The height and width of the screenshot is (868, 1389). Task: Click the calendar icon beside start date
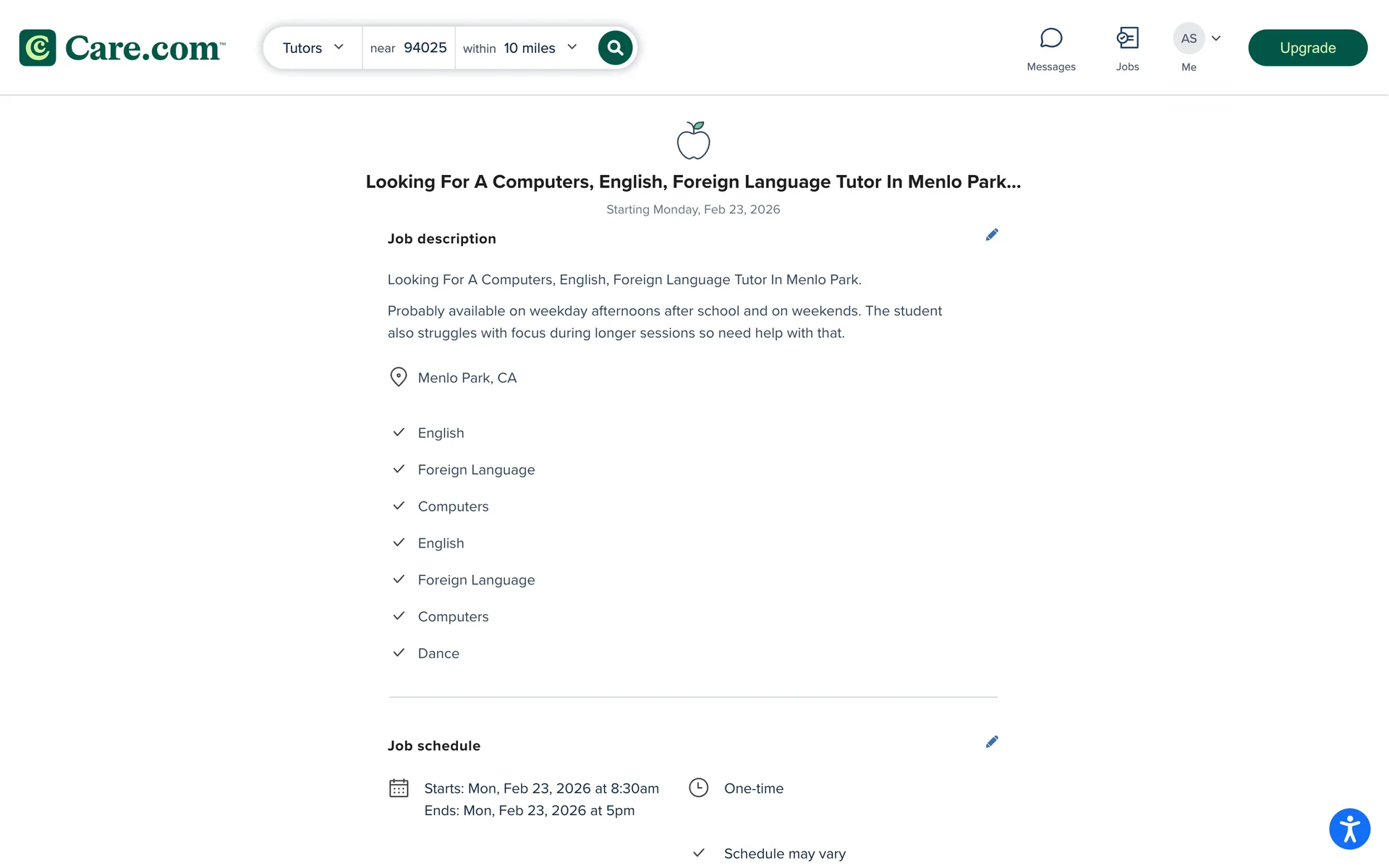(399, 788)
